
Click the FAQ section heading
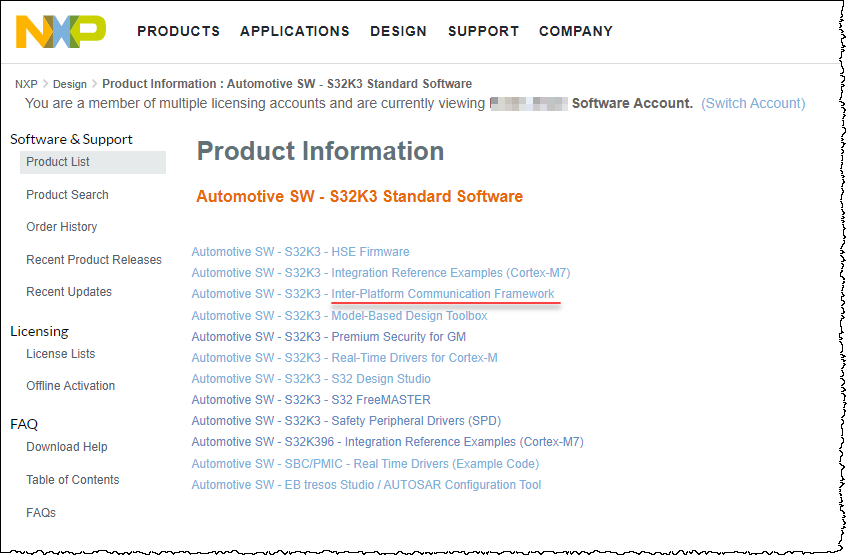[24, 424]
